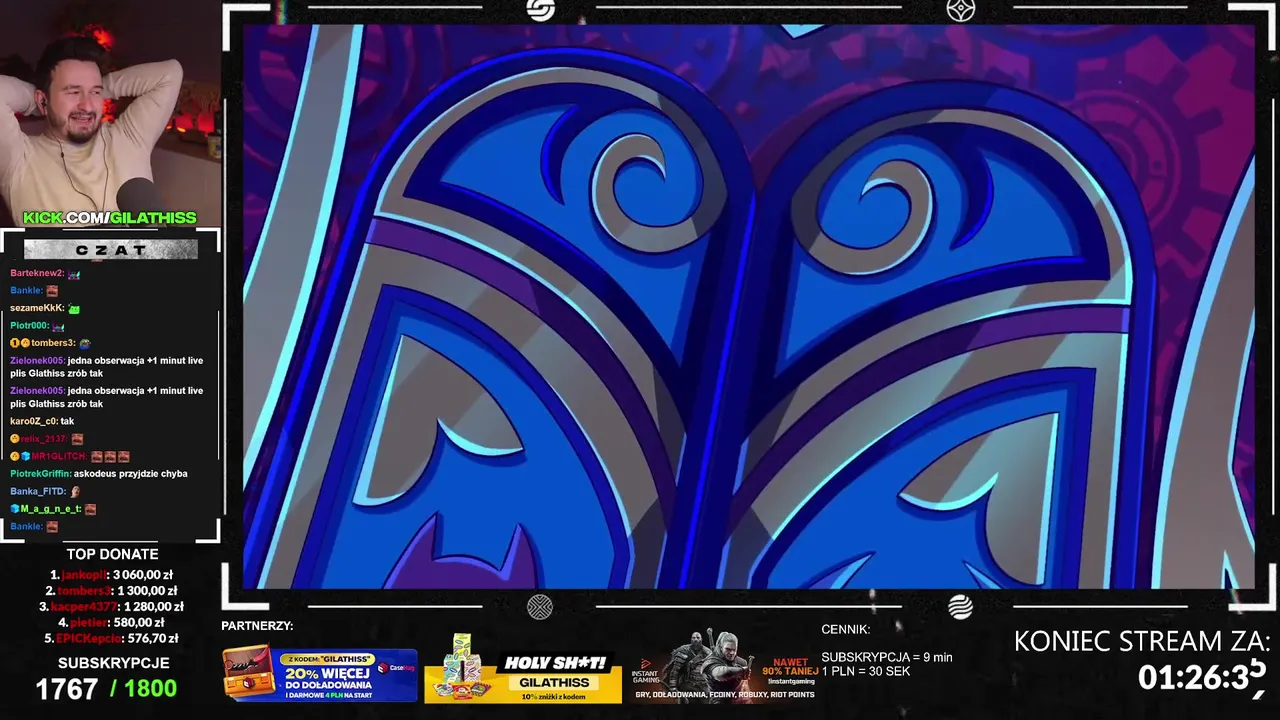Click the TOP DONATE heading

112,554
